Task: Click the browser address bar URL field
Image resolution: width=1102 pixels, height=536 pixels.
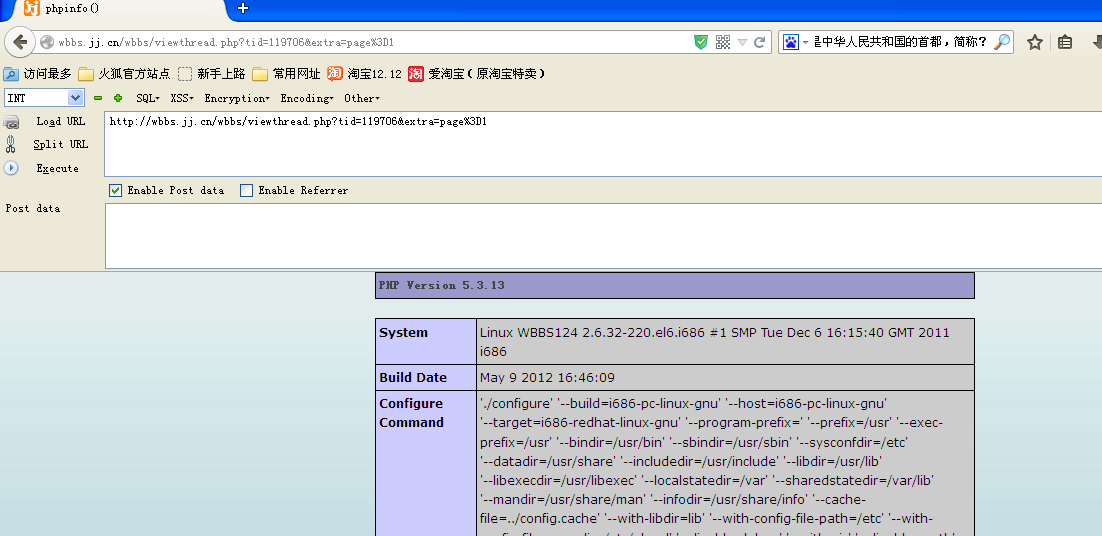Action: coord(372,42)
